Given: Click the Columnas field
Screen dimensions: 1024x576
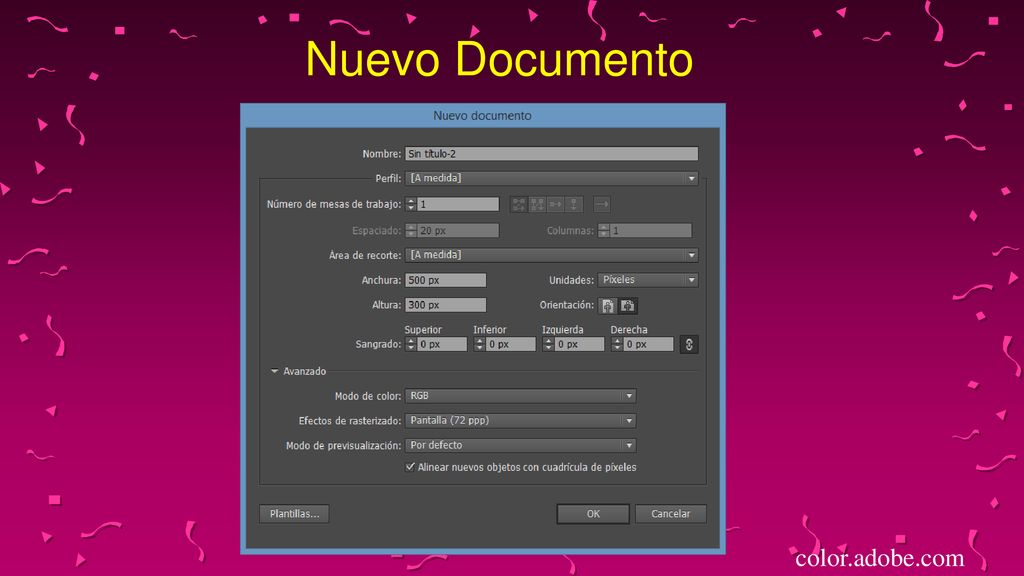Looking at the screenshot, I should (x=650, y=231).
